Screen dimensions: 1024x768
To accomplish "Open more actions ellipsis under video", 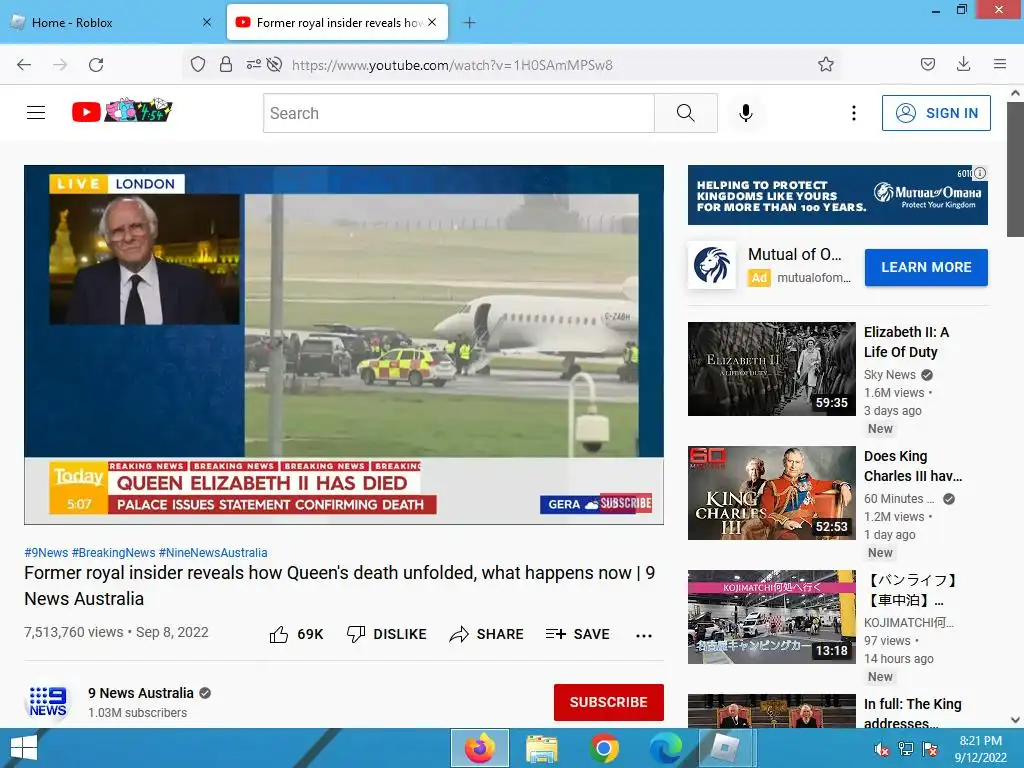I will (x=644, y=635).
